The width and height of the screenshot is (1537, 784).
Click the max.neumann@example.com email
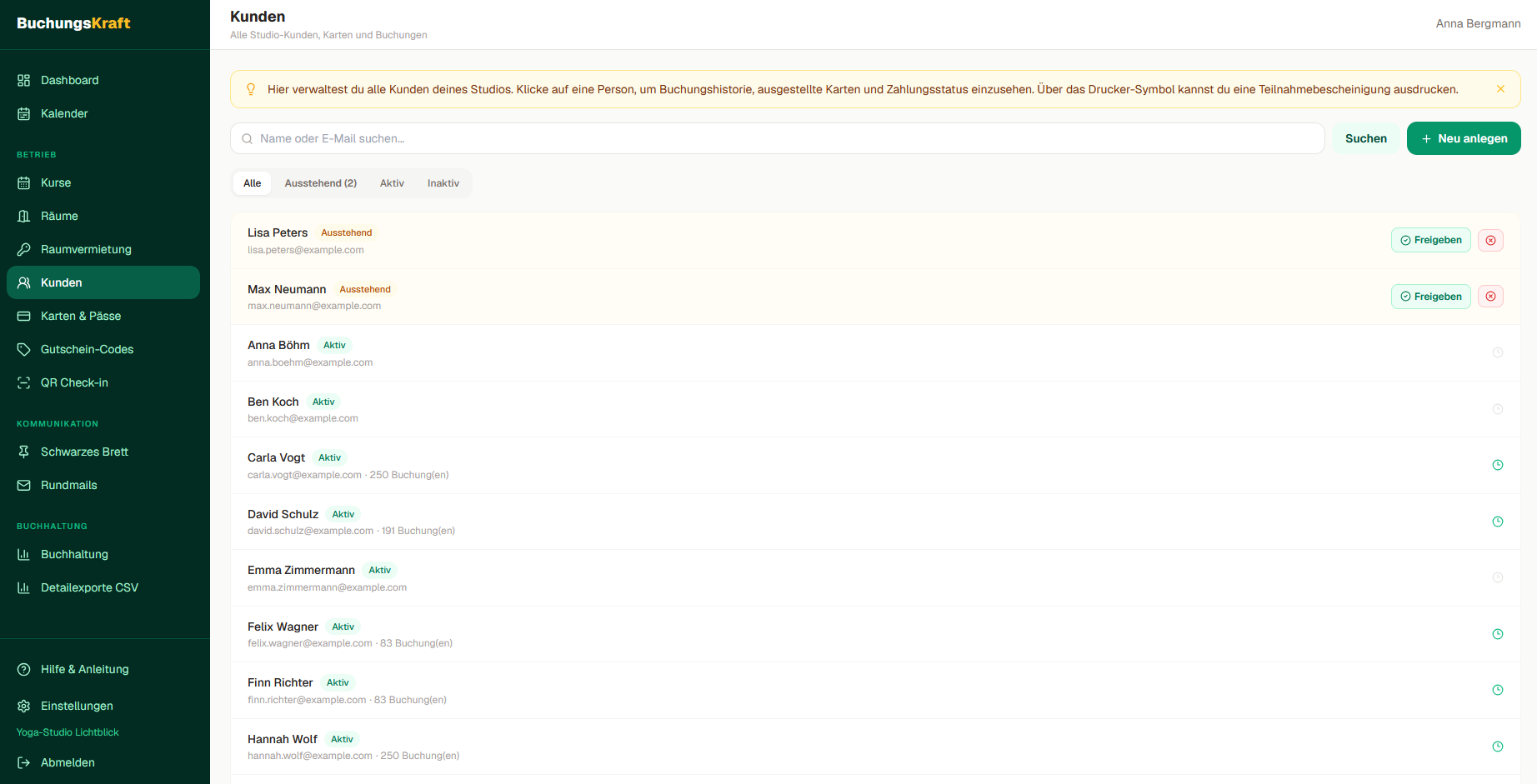click(x=314, y=306)
